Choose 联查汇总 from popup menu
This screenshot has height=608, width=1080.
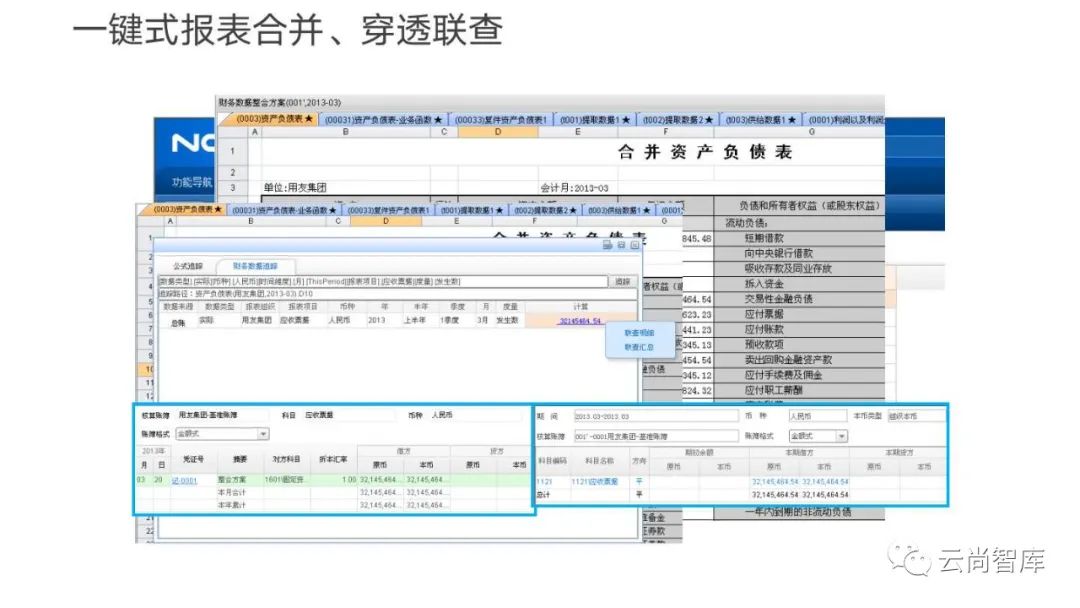tap(639, 347)
